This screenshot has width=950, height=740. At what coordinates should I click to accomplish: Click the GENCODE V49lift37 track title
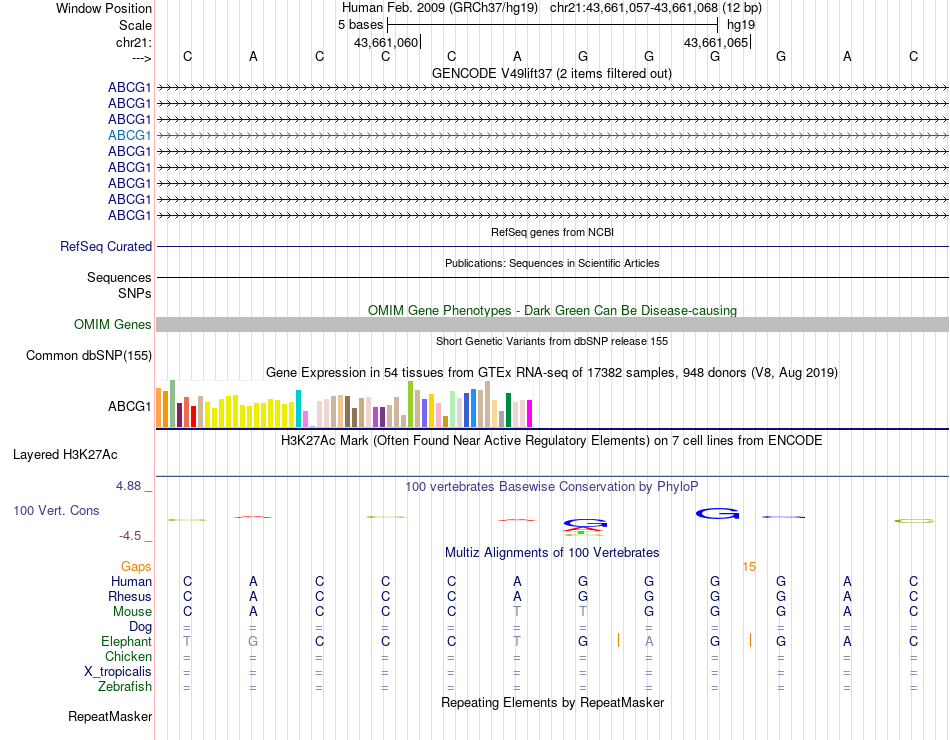point(552,73)
